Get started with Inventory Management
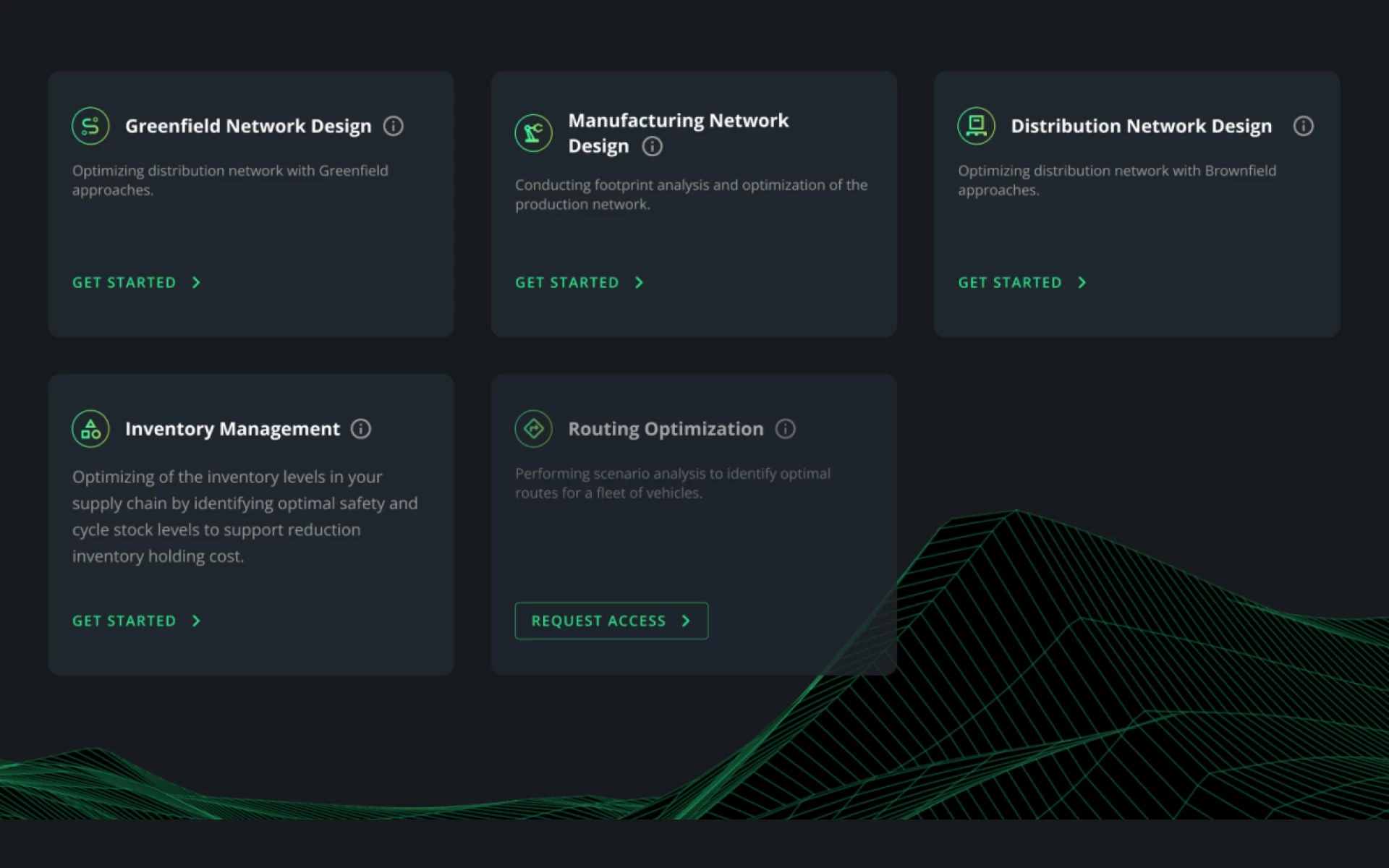The height and width of the screenshot is (868, 1389). [x=135, y=621]
